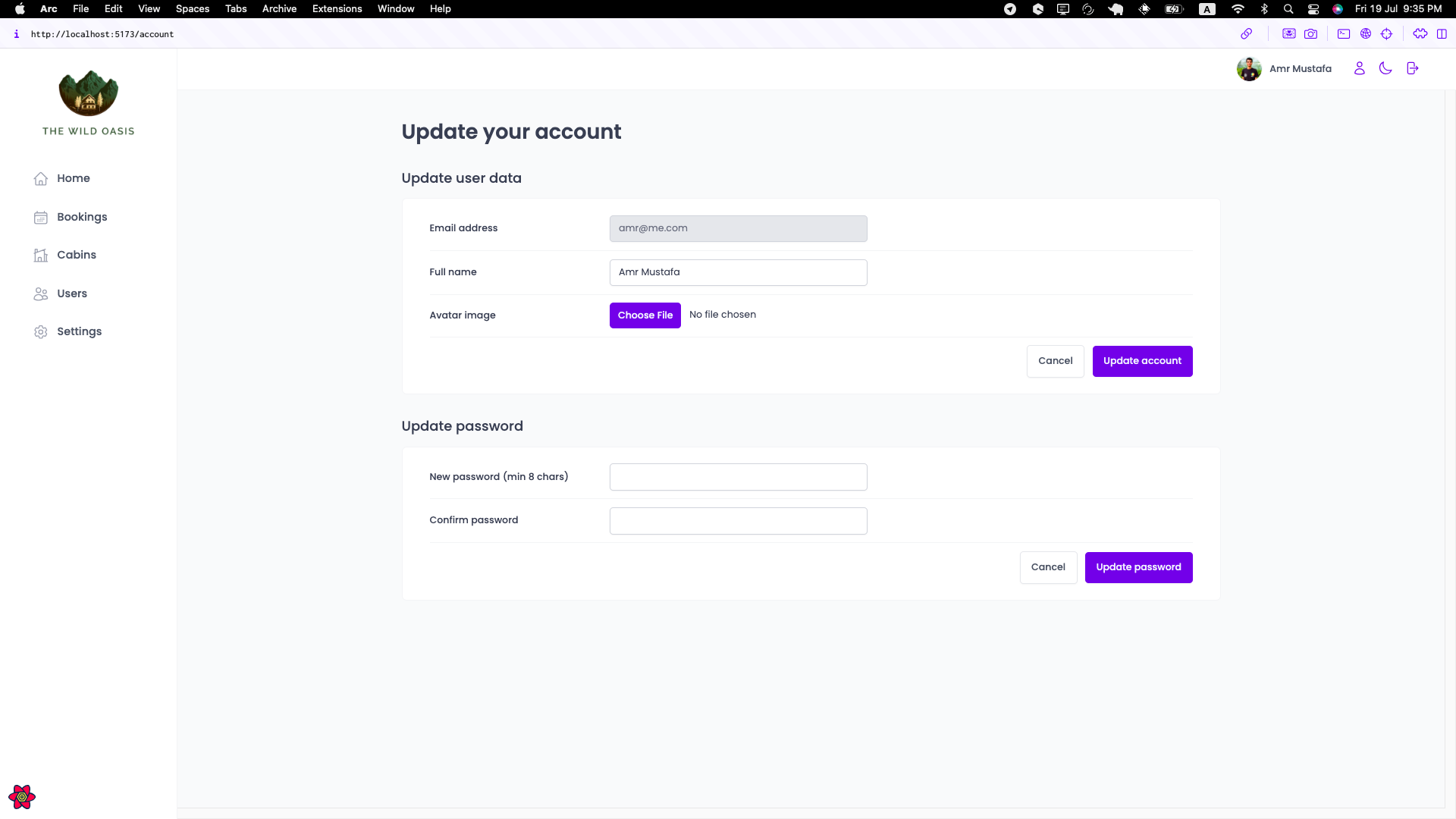Viewport: 1456px width, 819px height.
Task: Click The Wild Oasis logo
Action: tap(89, 94)
